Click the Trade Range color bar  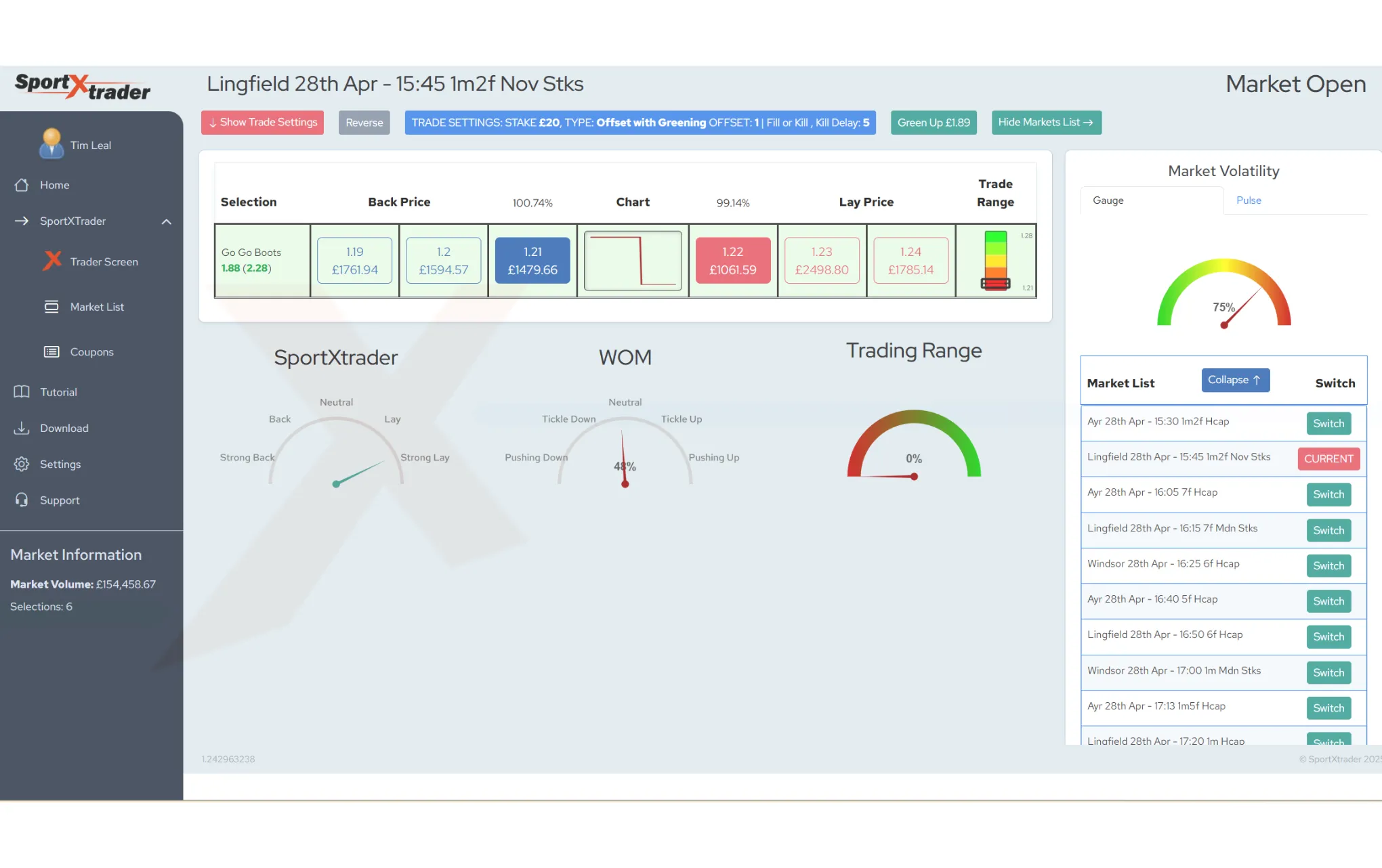tap(995, 261)
